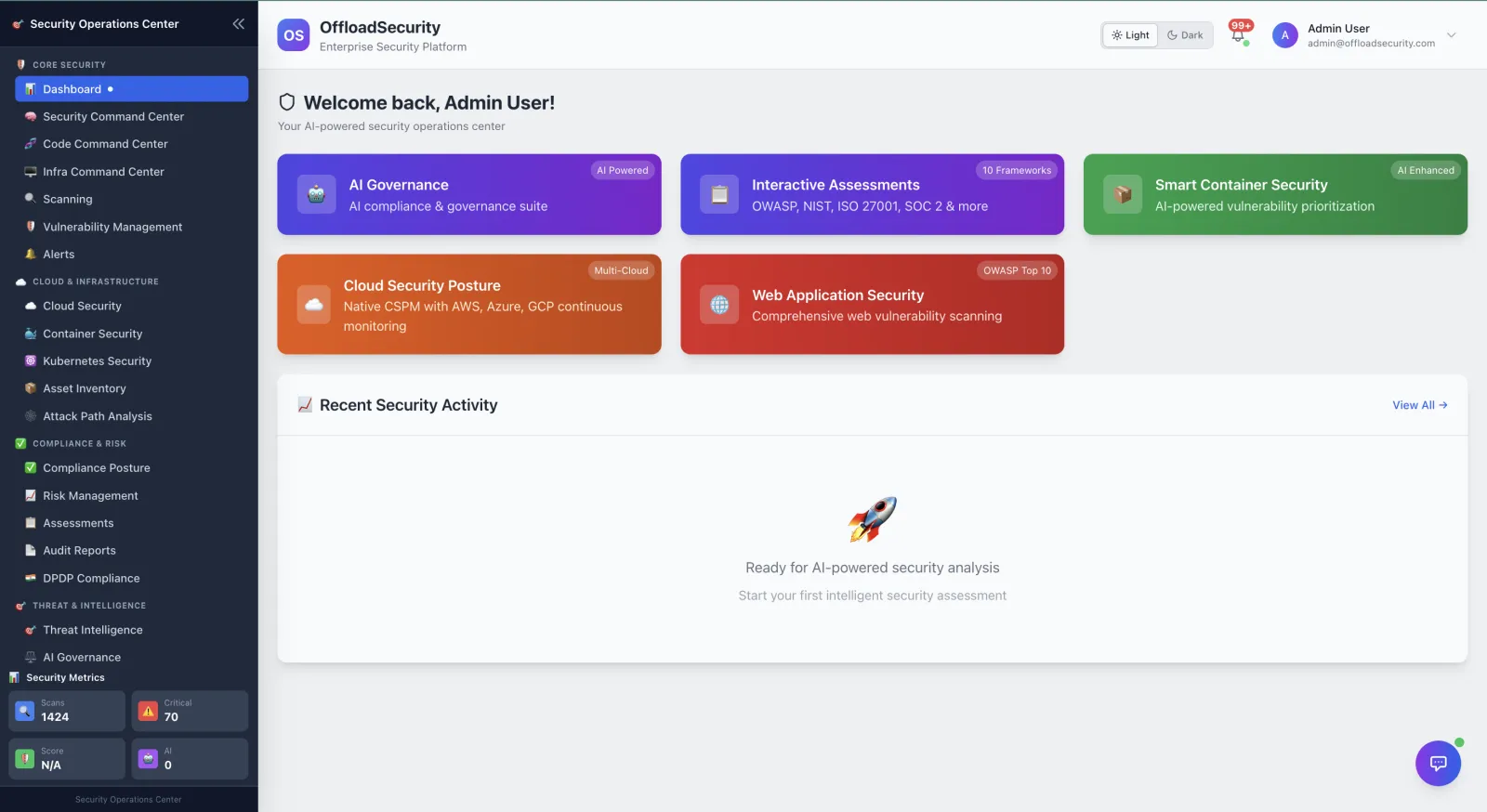Click the Asset Inventory box icon
The height and width of the screenshot is (812, 1487).
click(x=31, y=388)
